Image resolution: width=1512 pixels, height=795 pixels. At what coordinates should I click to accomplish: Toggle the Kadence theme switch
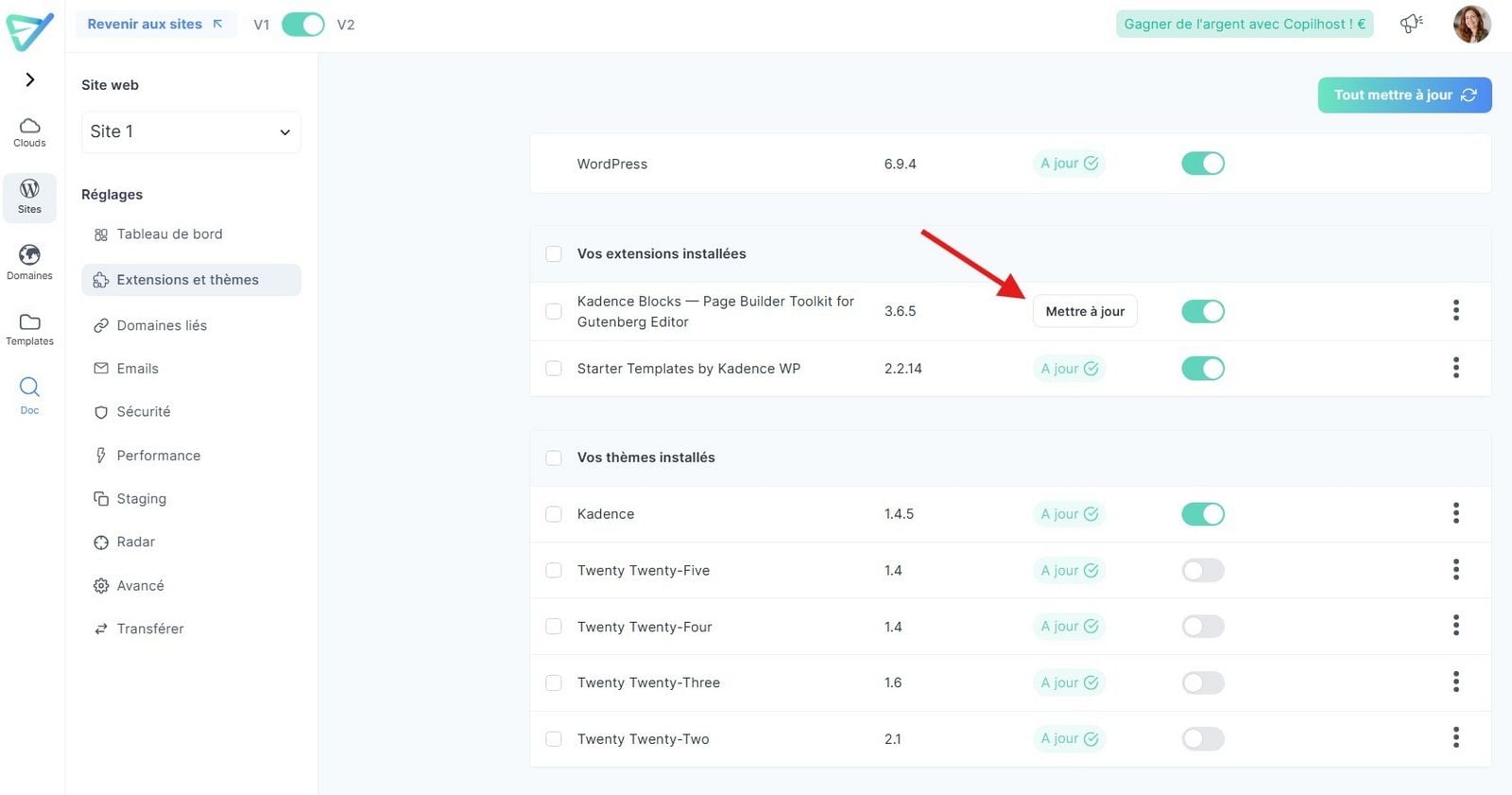[1203, 514]
